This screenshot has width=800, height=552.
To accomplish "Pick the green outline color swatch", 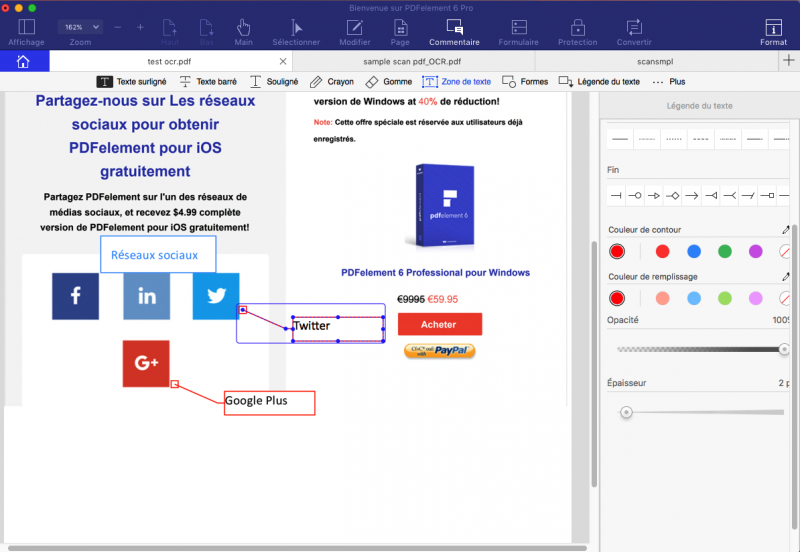I will pos(724,252).
